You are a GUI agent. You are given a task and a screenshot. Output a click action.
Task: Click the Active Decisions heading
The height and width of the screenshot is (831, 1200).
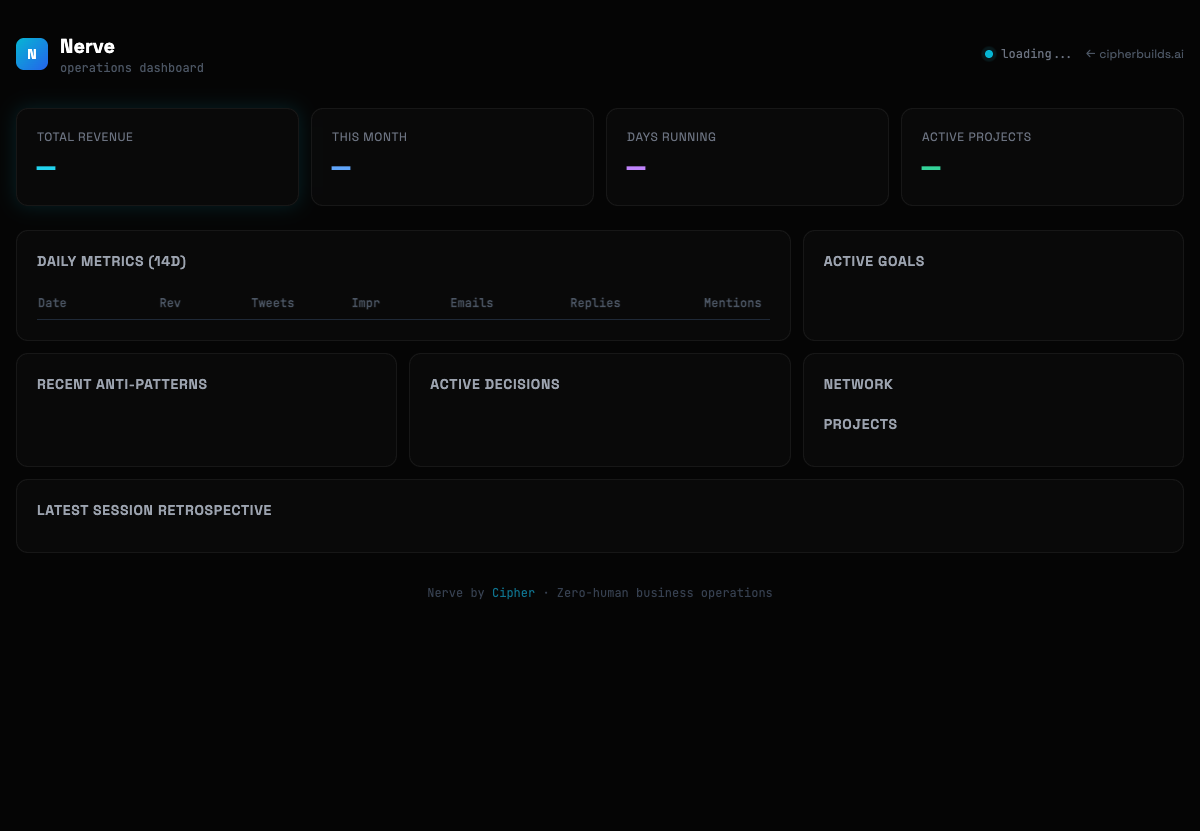tap(495, 384)
